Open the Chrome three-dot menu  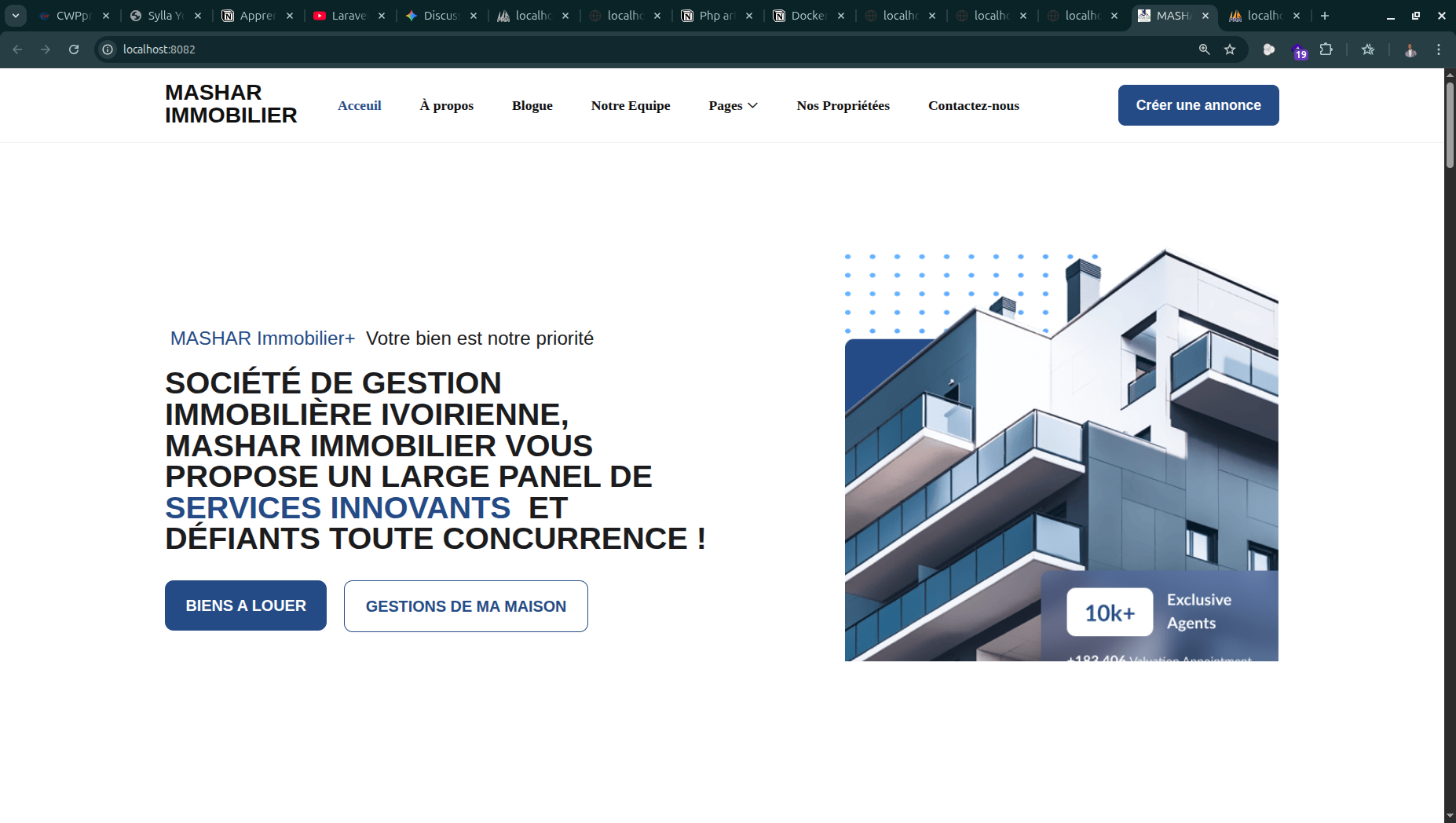tap(1439, 49)
